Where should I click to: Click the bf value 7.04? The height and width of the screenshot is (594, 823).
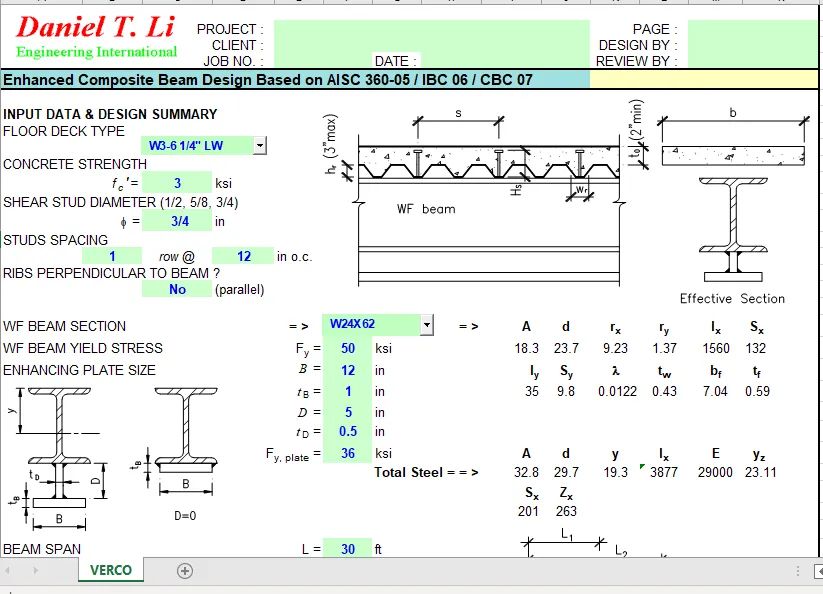[x=715, y=391]
